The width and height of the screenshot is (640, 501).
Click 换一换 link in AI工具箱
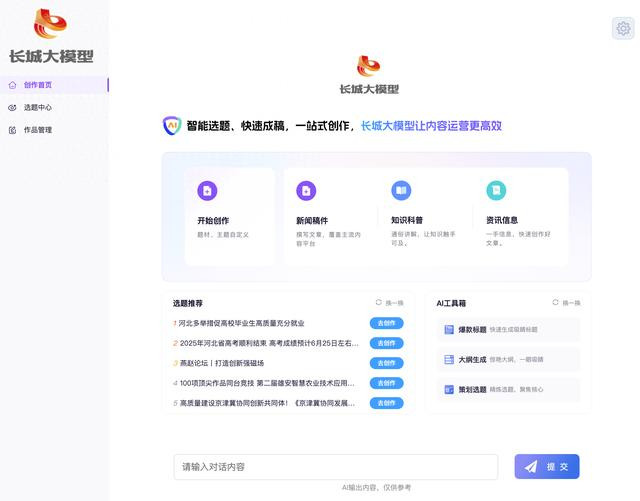[571, 303]
